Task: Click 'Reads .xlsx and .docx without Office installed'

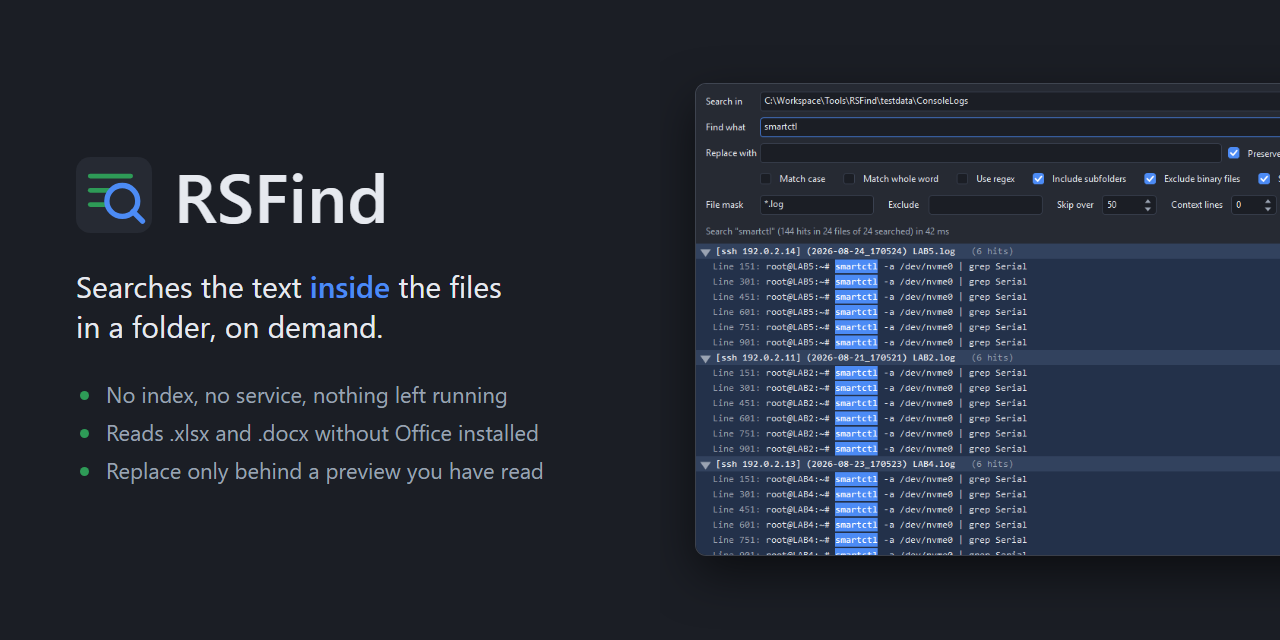Action: (x=323, y=434)
